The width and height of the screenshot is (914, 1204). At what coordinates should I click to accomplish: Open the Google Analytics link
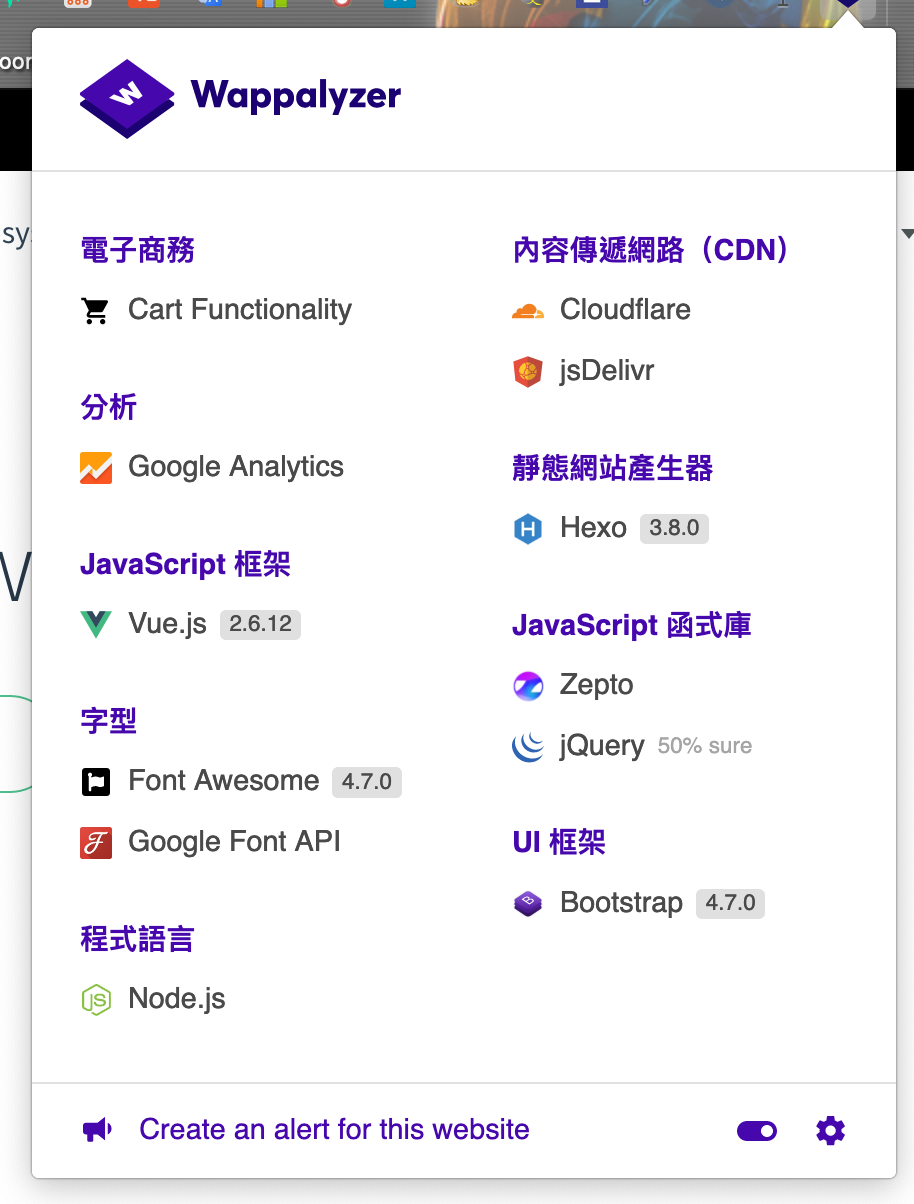click(x=236, y=467)
